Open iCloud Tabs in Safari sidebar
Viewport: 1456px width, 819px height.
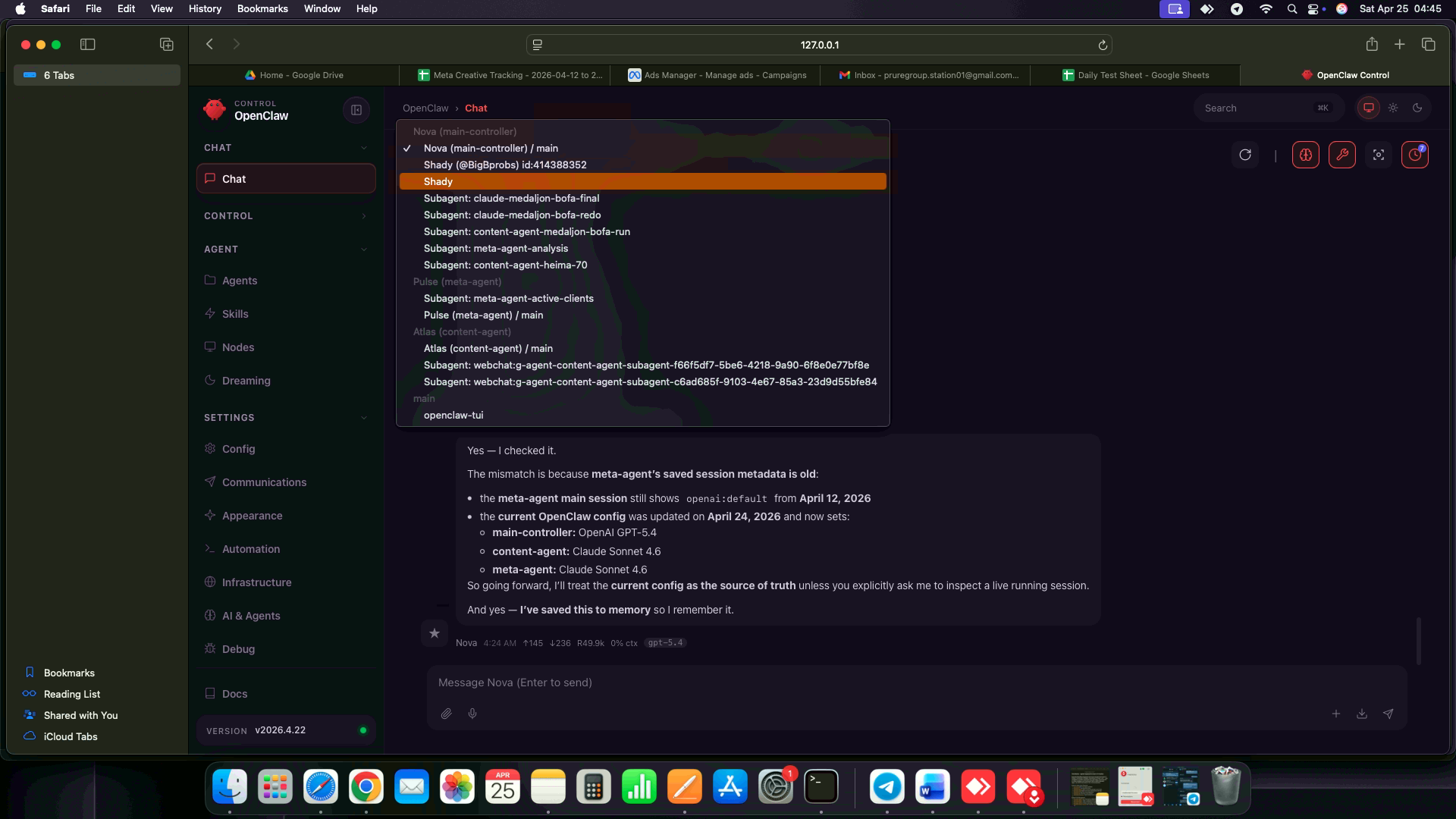tap(71, 736)
